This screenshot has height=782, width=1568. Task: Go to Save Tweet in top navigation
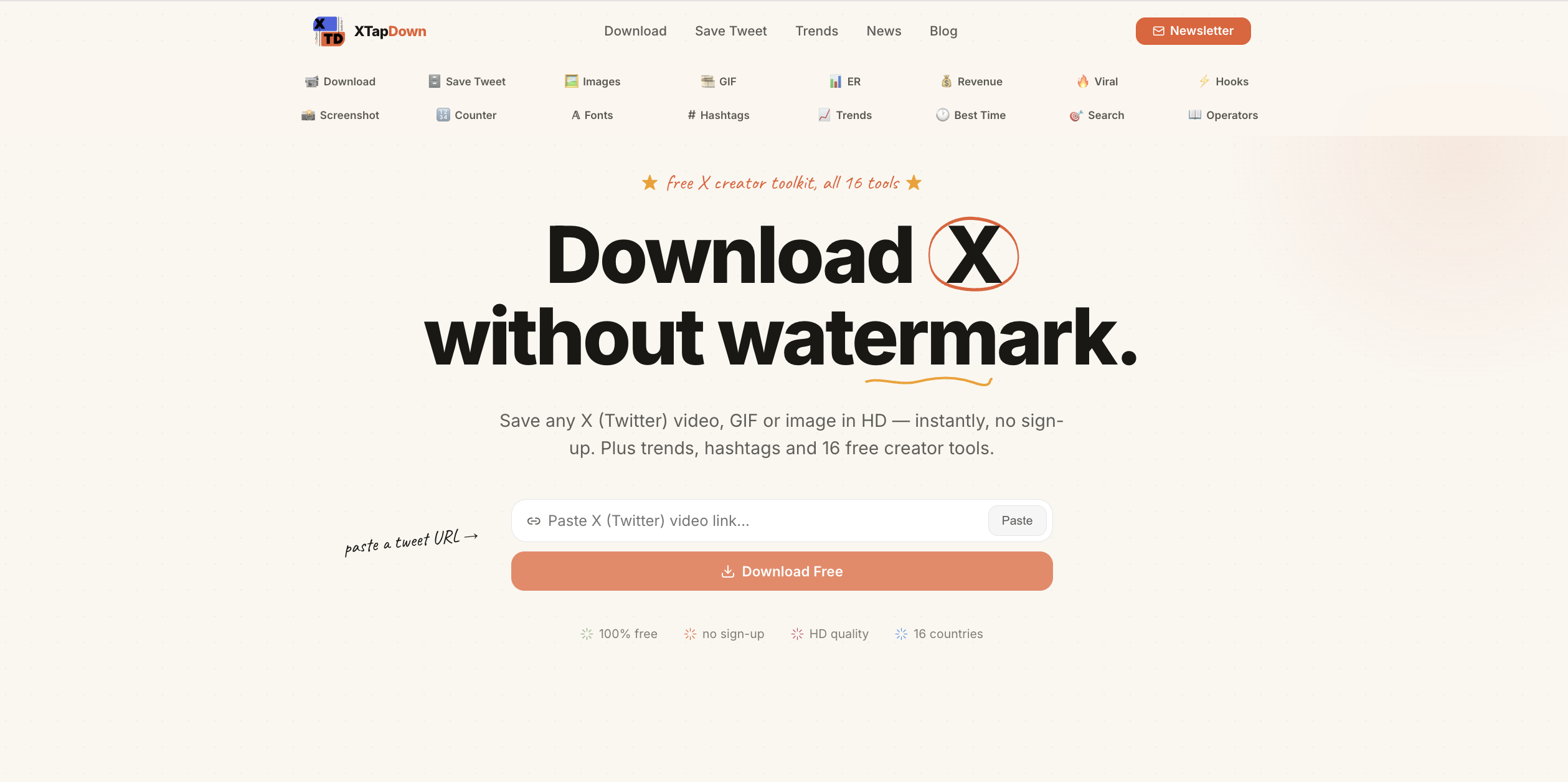pyautogui.click(x=730, y=31)
